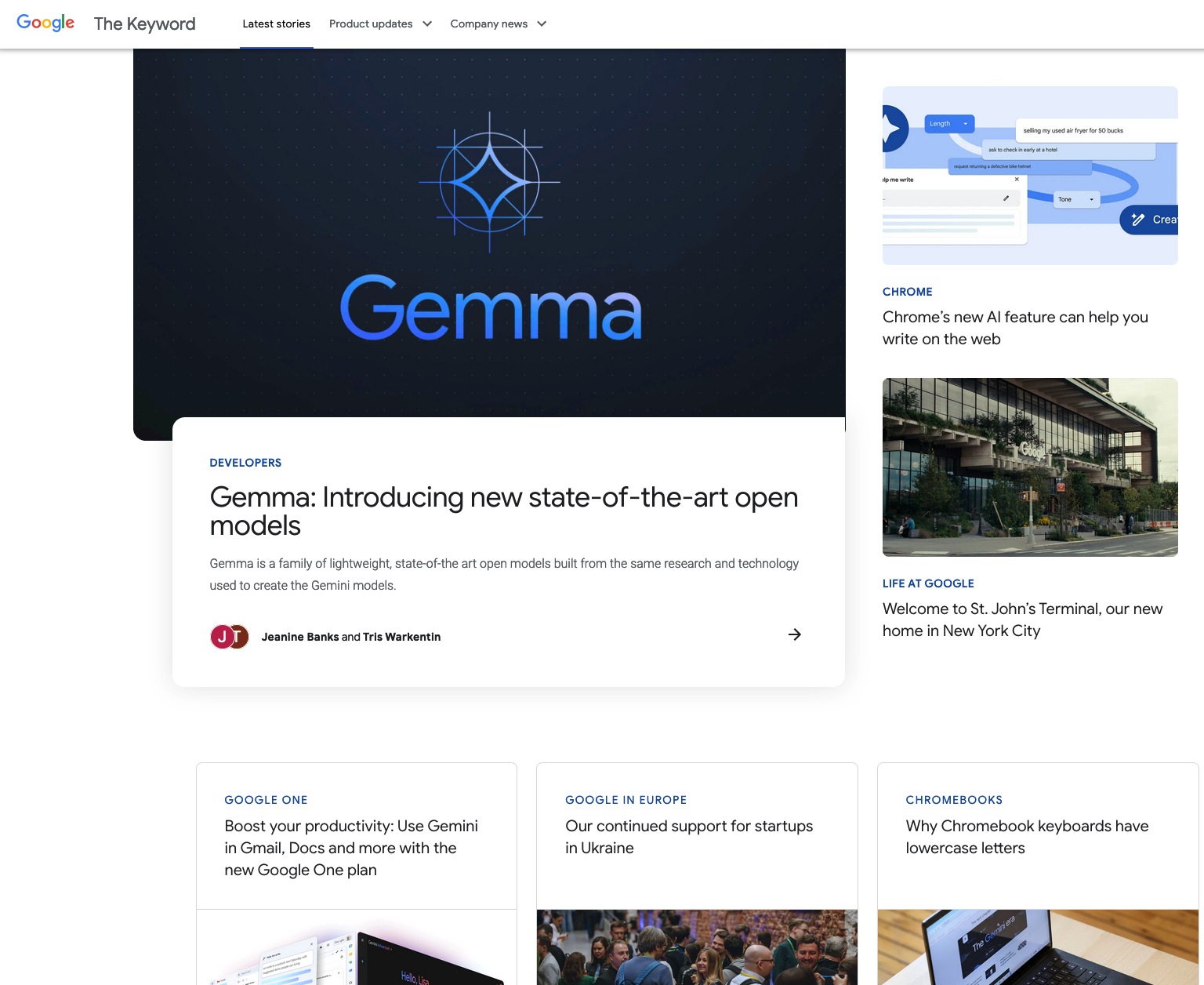The height and width of the screenshot is (985, 1204).
Task: Click the Gemma star logo in hero image
Action: [x=490, y=183]
